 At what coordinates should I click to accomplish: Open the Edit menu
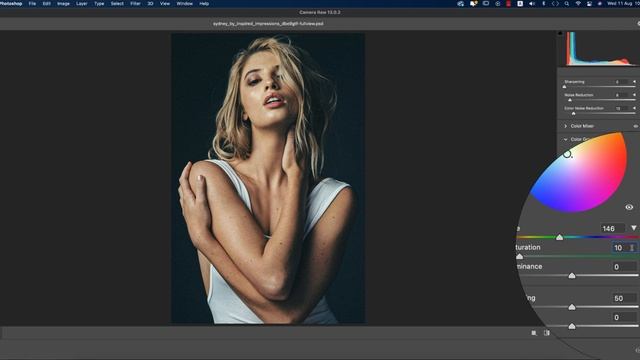47,4
